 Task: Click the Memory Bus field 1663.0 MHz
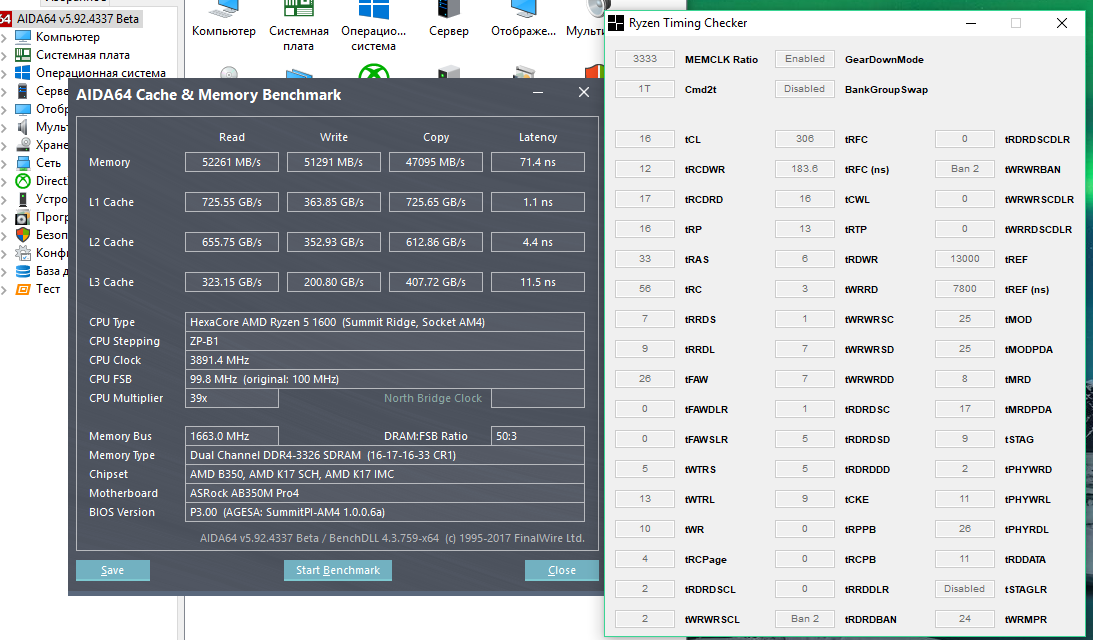click(x=231, y=436)
